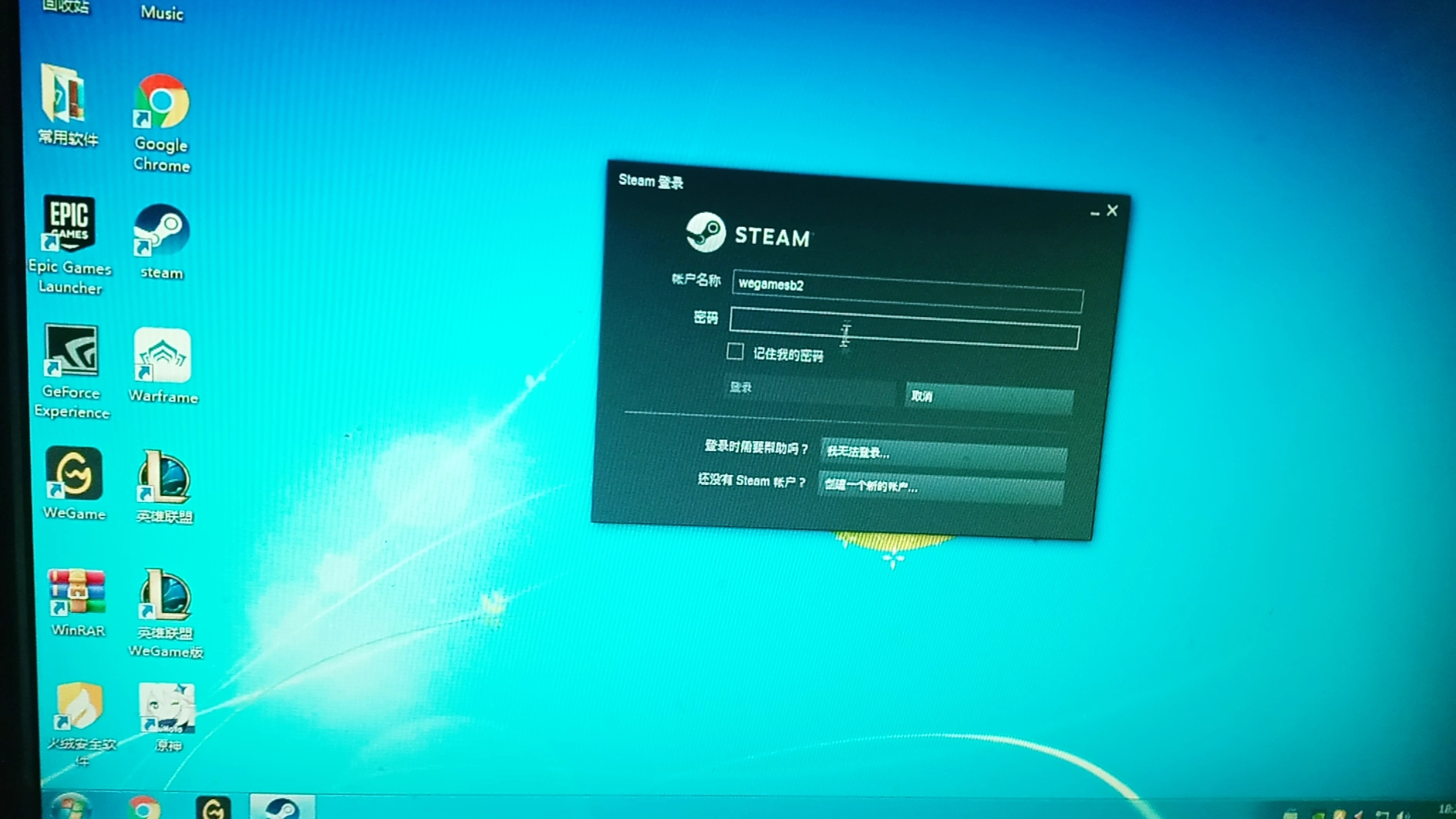Open the 火绒安全软件 desktop shortcut

(80, 723)
